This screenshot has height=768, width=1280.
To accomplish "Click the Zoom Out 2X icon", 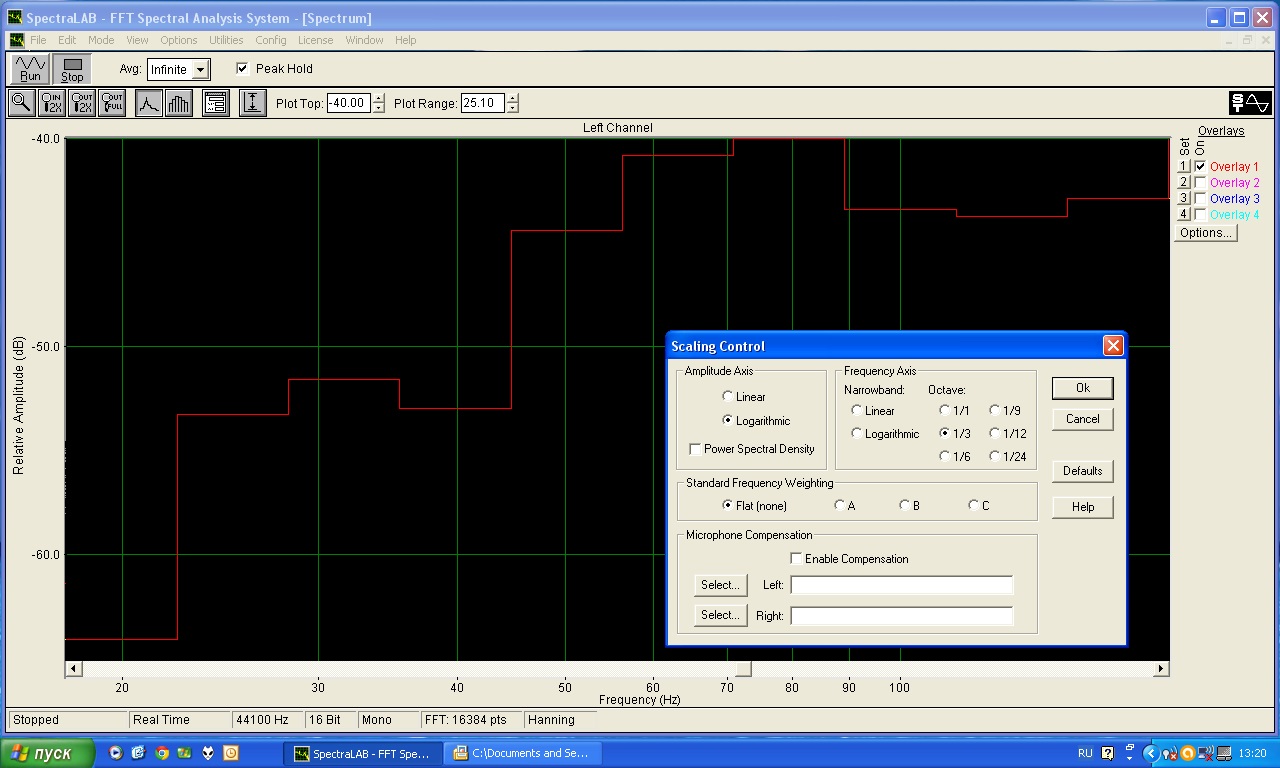I will click(x=82, y=103).
